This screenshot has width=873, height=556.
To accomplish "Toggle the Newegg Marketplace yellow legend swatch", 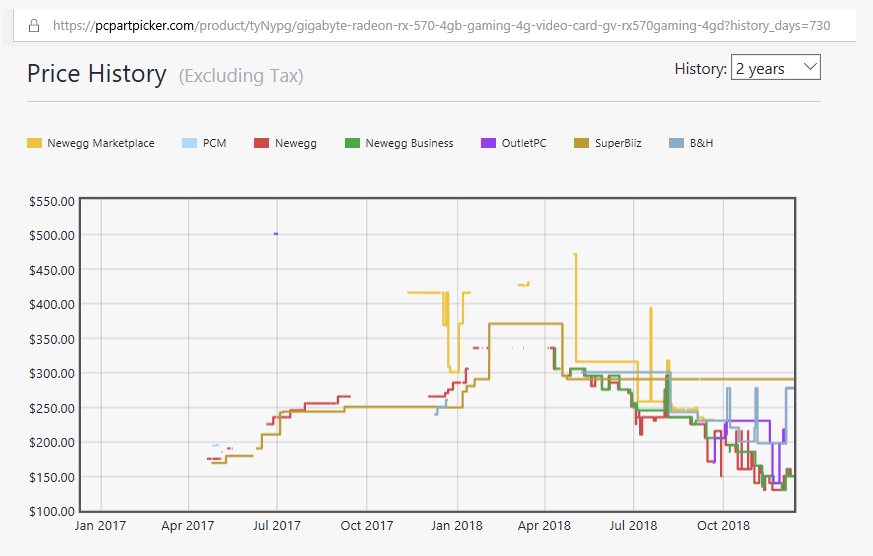I will click(x=35, y=143).
